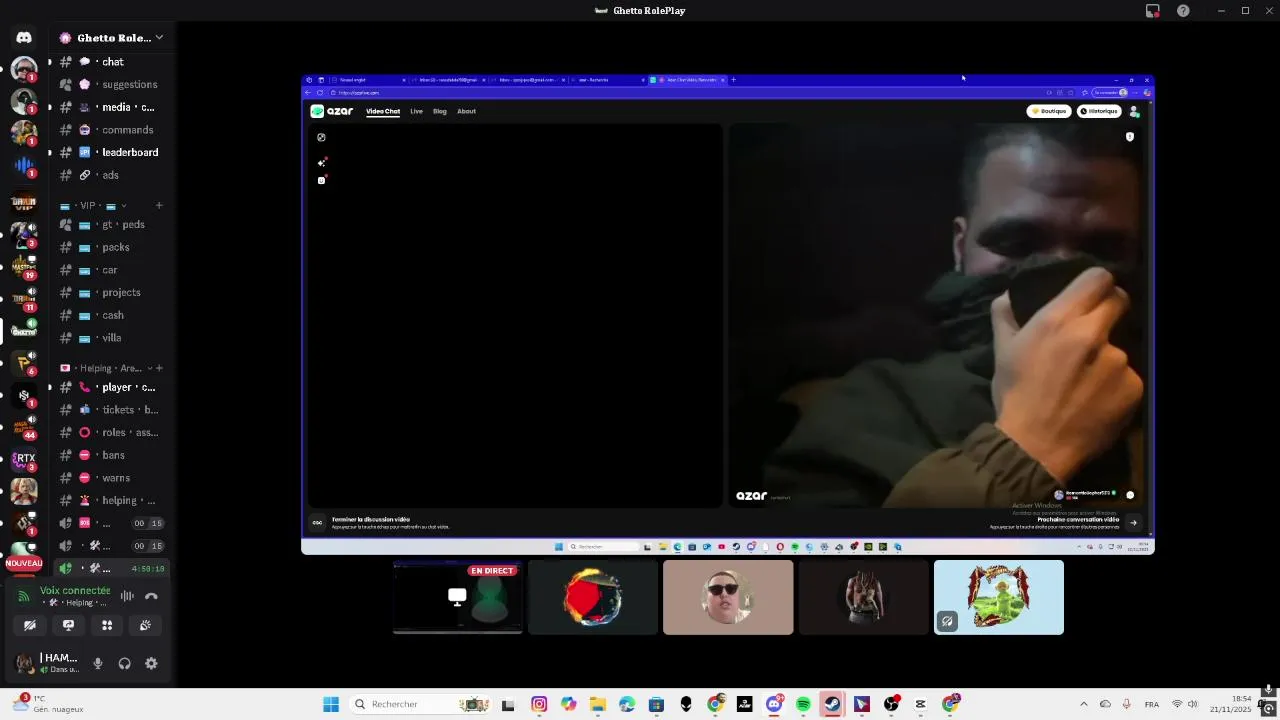Toggle camera on in voice panel
The width and height of the screenshot is (1280, 720).
pos(30,625)
